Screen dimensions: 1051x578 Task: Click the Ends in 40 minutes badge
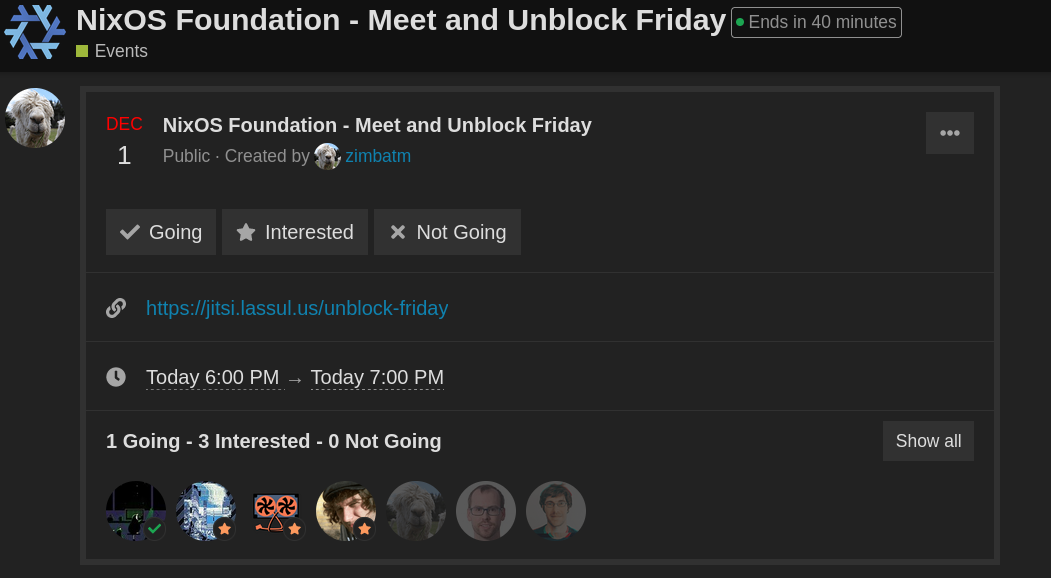816,22
